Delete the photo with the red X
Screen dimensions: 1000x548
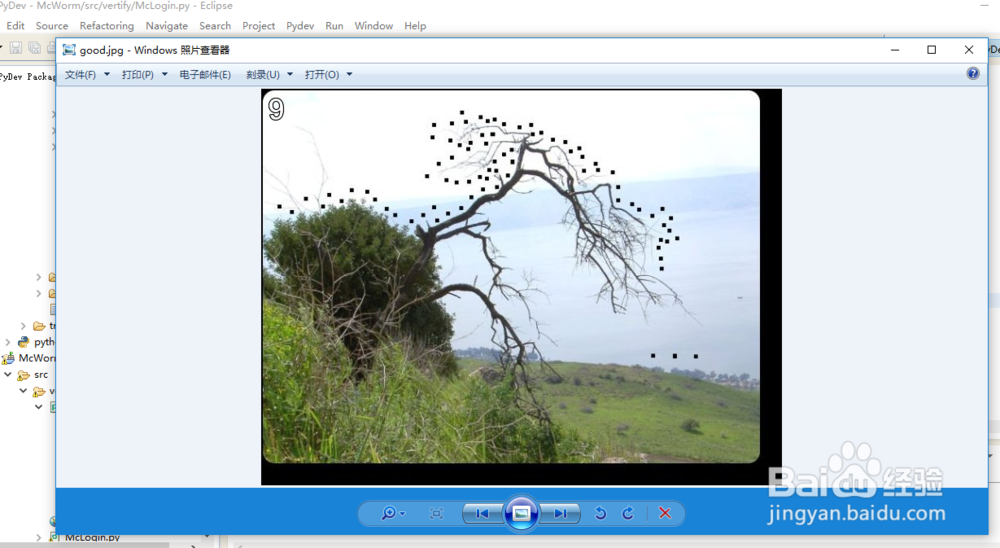(x=665, y=514)
